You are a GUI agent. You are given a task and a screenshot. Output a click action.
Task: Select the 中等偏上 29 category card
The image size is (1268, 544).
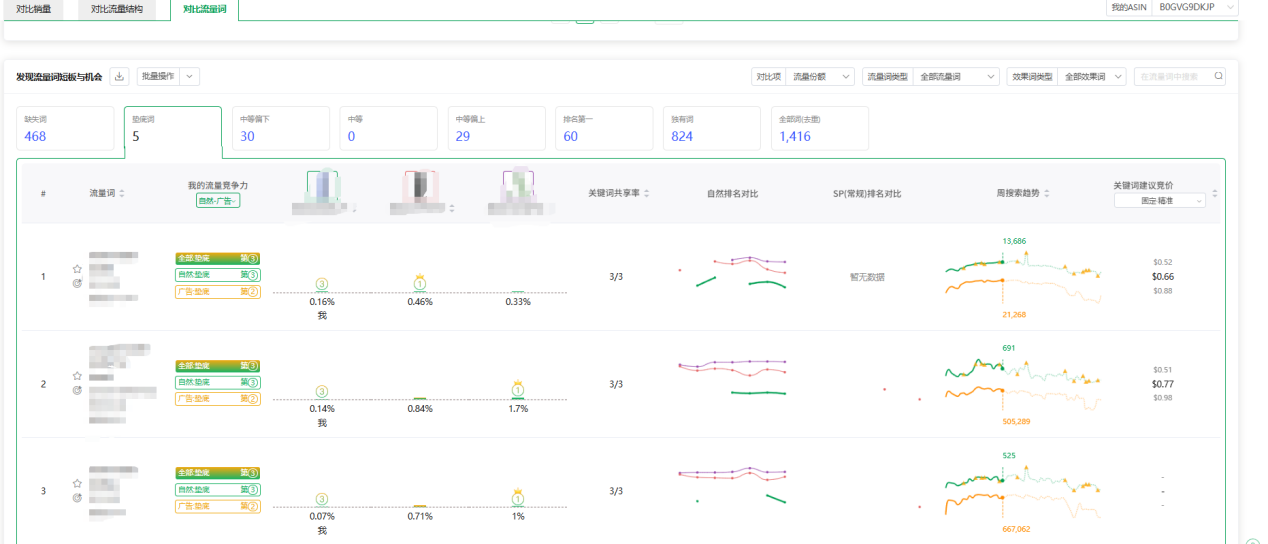click(x=496, y=128)
